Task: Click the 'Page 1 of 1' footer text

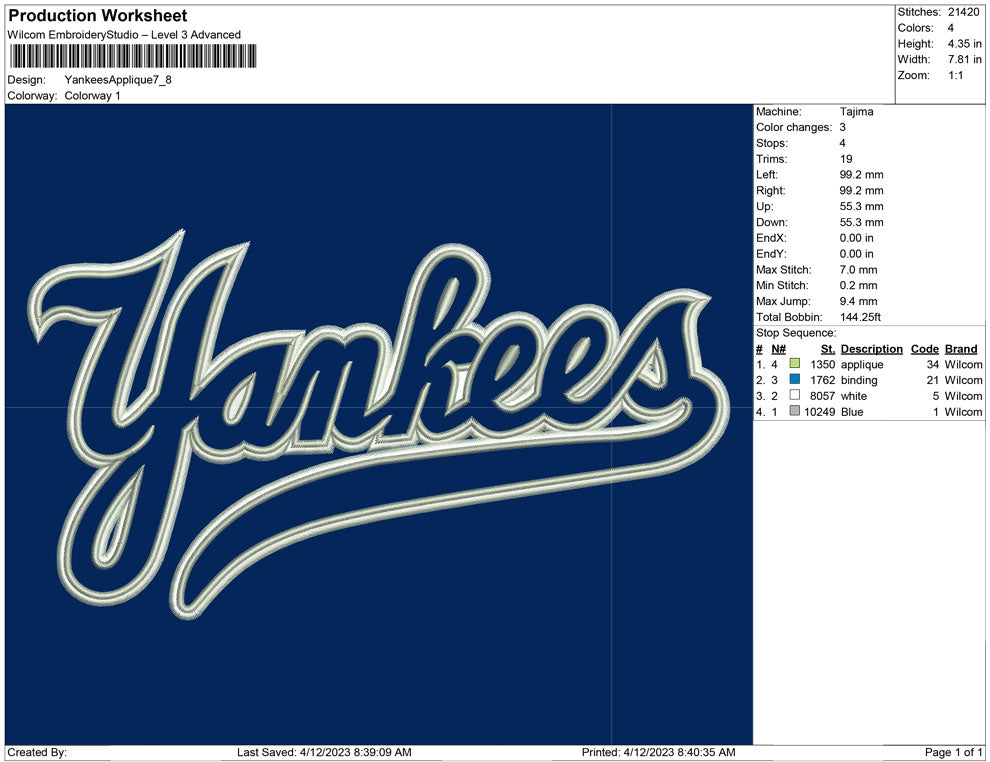Action: pyautogui.click(x=953, y=752)
